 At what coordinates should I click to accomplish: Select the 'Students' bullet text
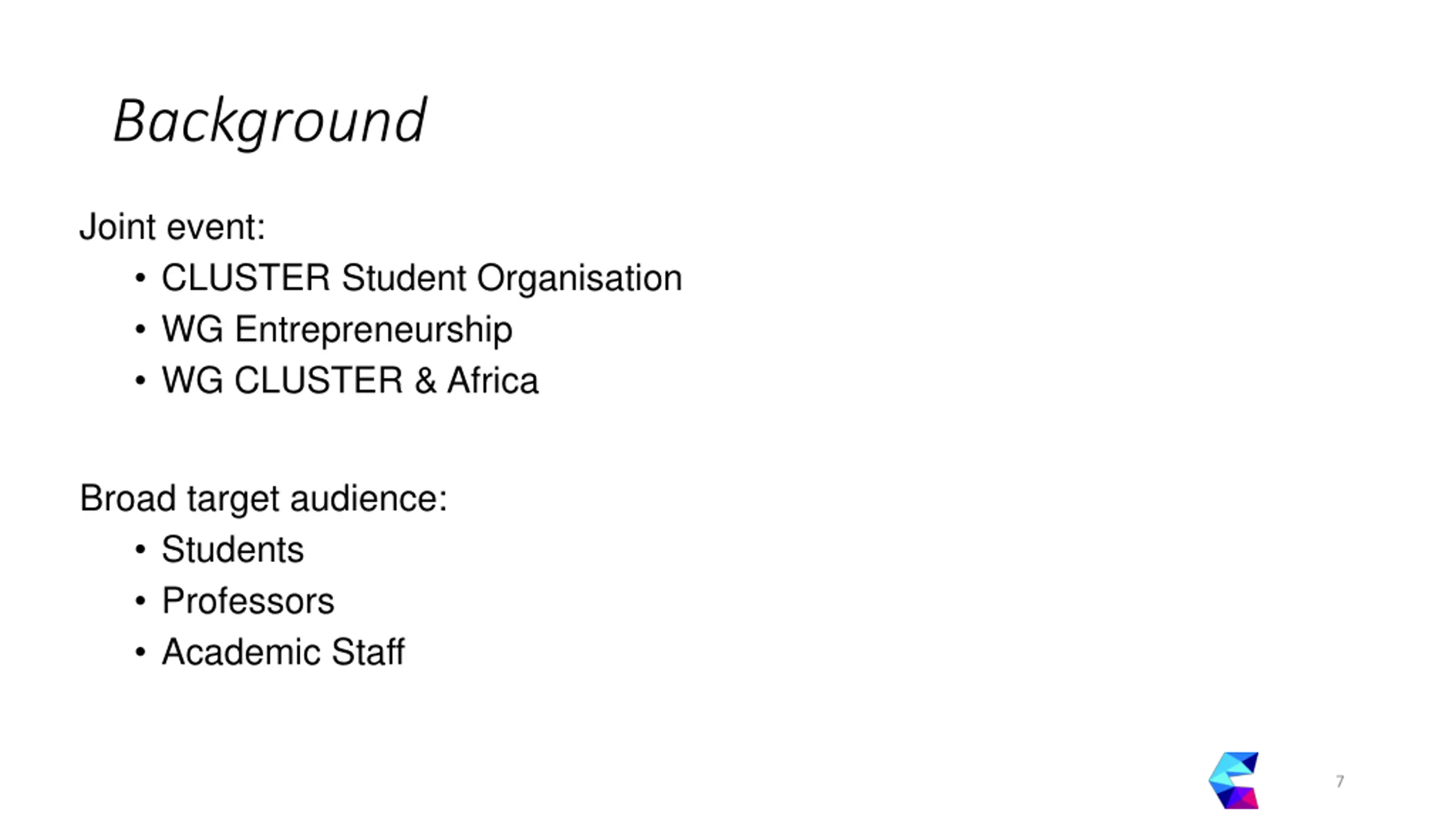pyautogui.click(x=233, y=549)
